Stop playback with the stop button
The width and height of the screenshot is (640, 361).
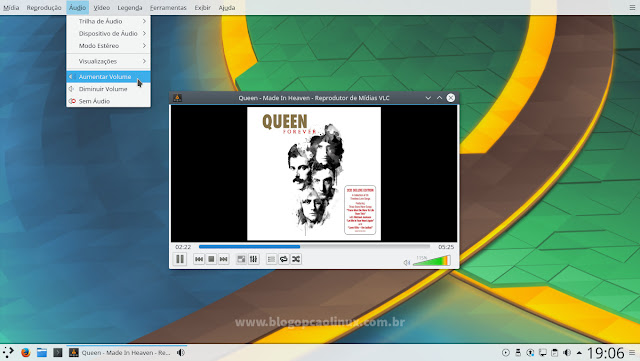211,259
